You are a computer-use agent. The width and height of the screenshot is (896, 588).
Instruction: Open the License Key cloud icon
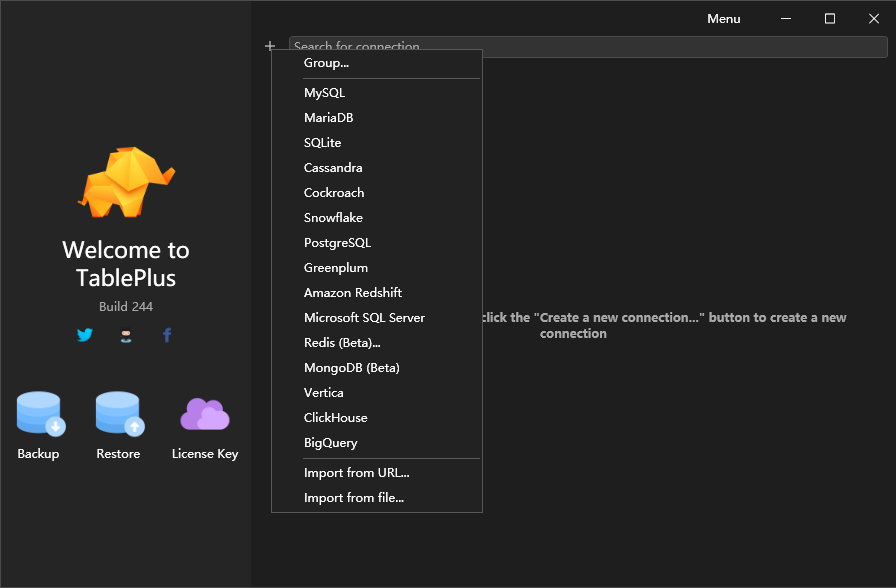coord(205,414)
